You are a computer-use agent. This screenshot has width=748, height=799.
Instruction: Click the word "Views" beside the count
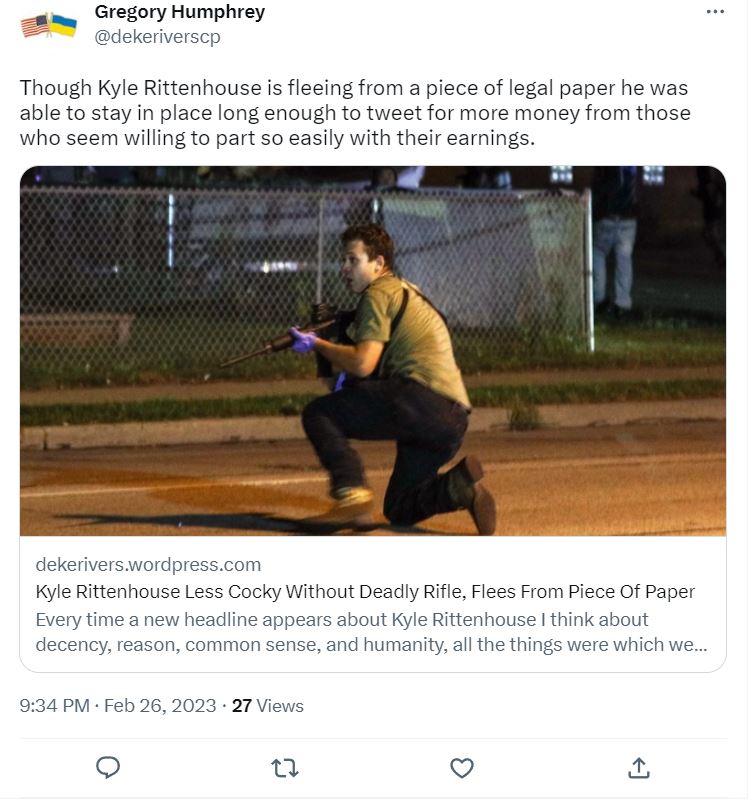point(280,706)
